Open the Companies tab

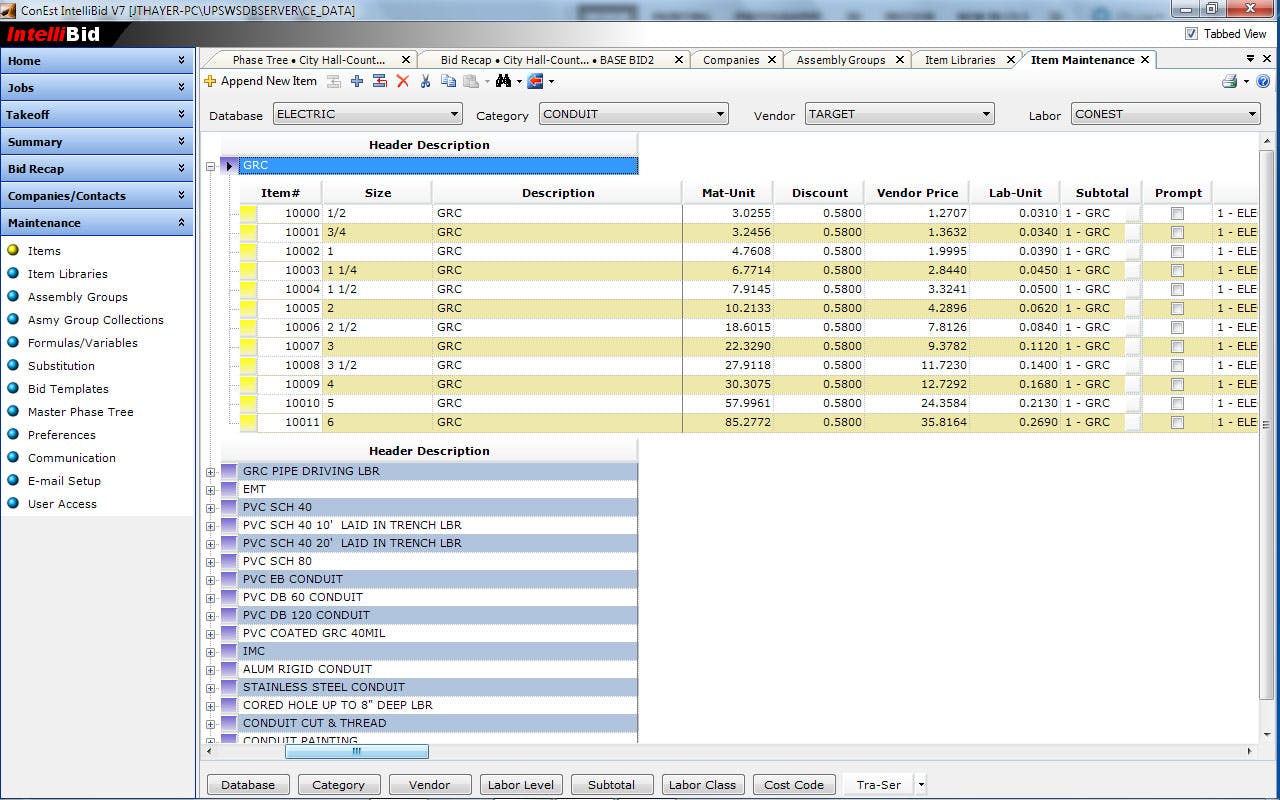730,60
